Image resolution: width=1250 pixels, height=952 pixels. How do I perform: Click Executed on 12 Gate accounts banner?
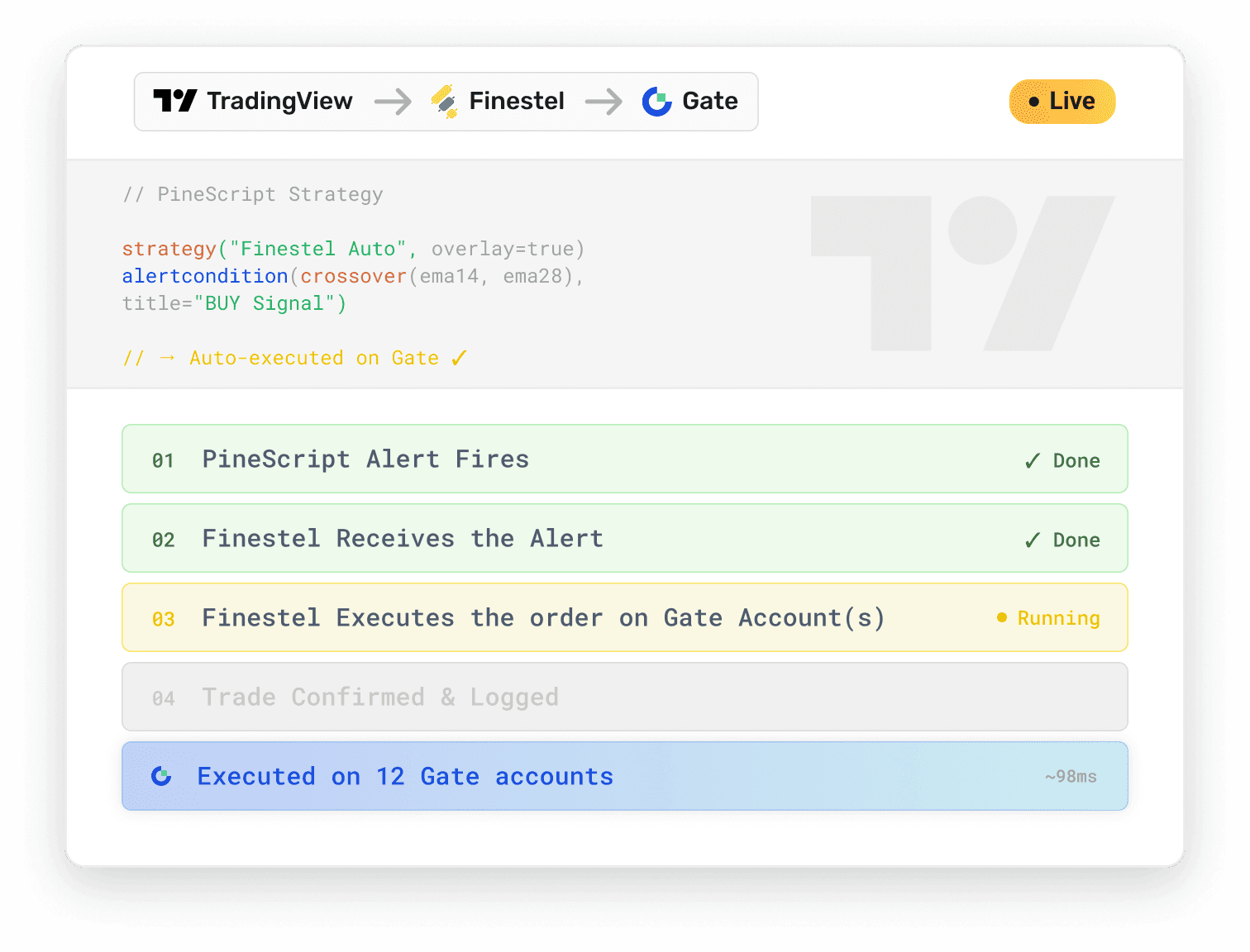[x=625, y=776]
